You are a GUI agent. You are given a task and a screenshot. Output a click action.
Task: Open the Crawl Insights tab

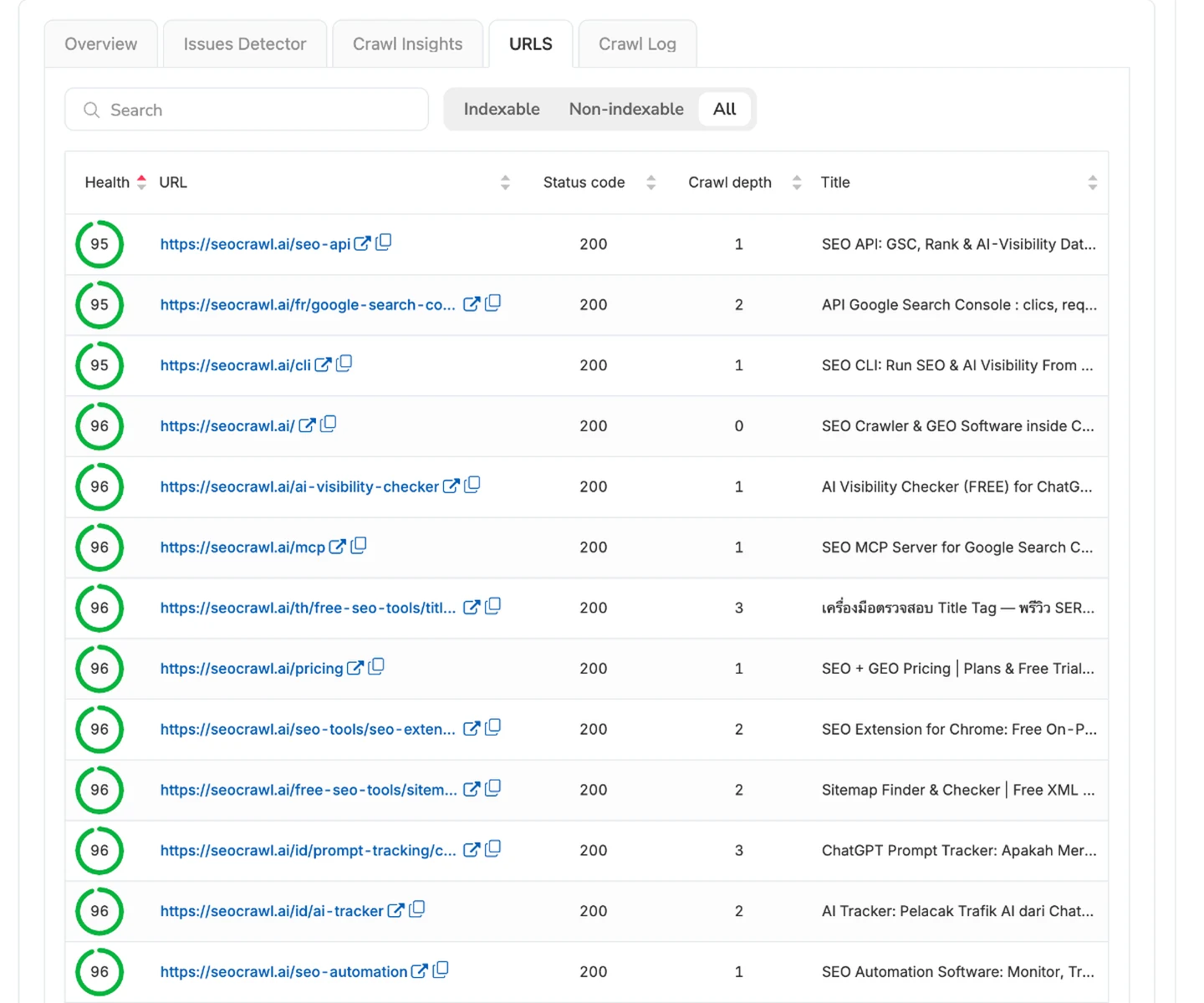tap(408, 44)
